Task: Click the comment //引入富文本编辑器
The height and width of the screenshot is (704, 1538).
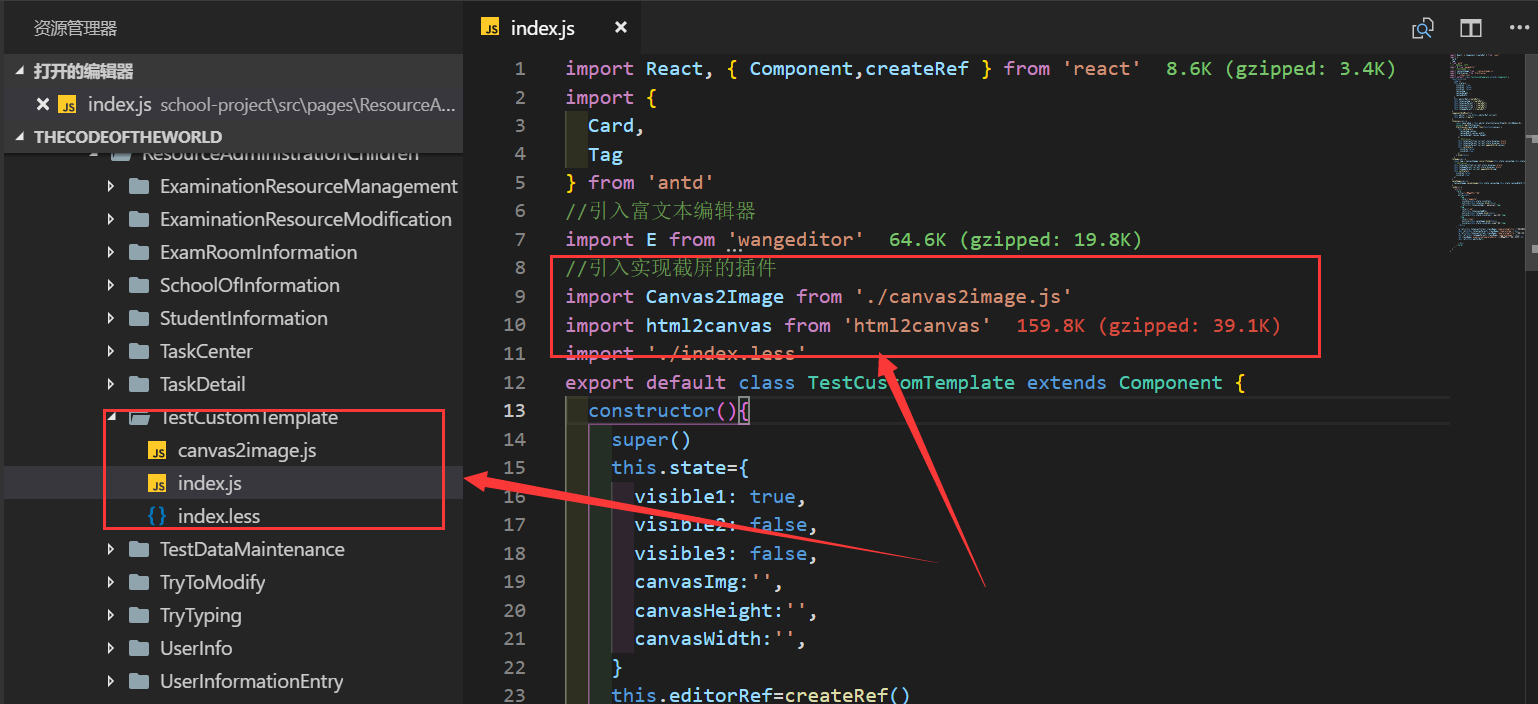Action: click(x=660, y=211)
